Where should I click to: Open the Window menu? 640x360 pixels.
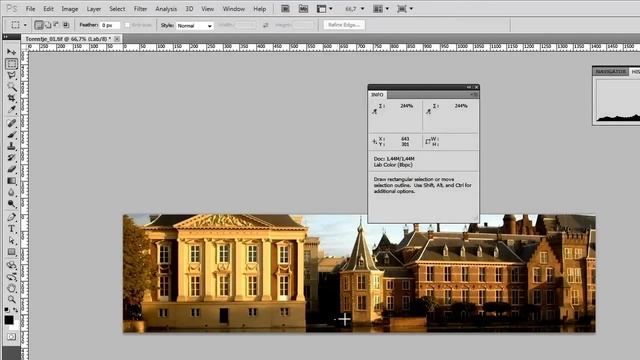pos(233,9)
